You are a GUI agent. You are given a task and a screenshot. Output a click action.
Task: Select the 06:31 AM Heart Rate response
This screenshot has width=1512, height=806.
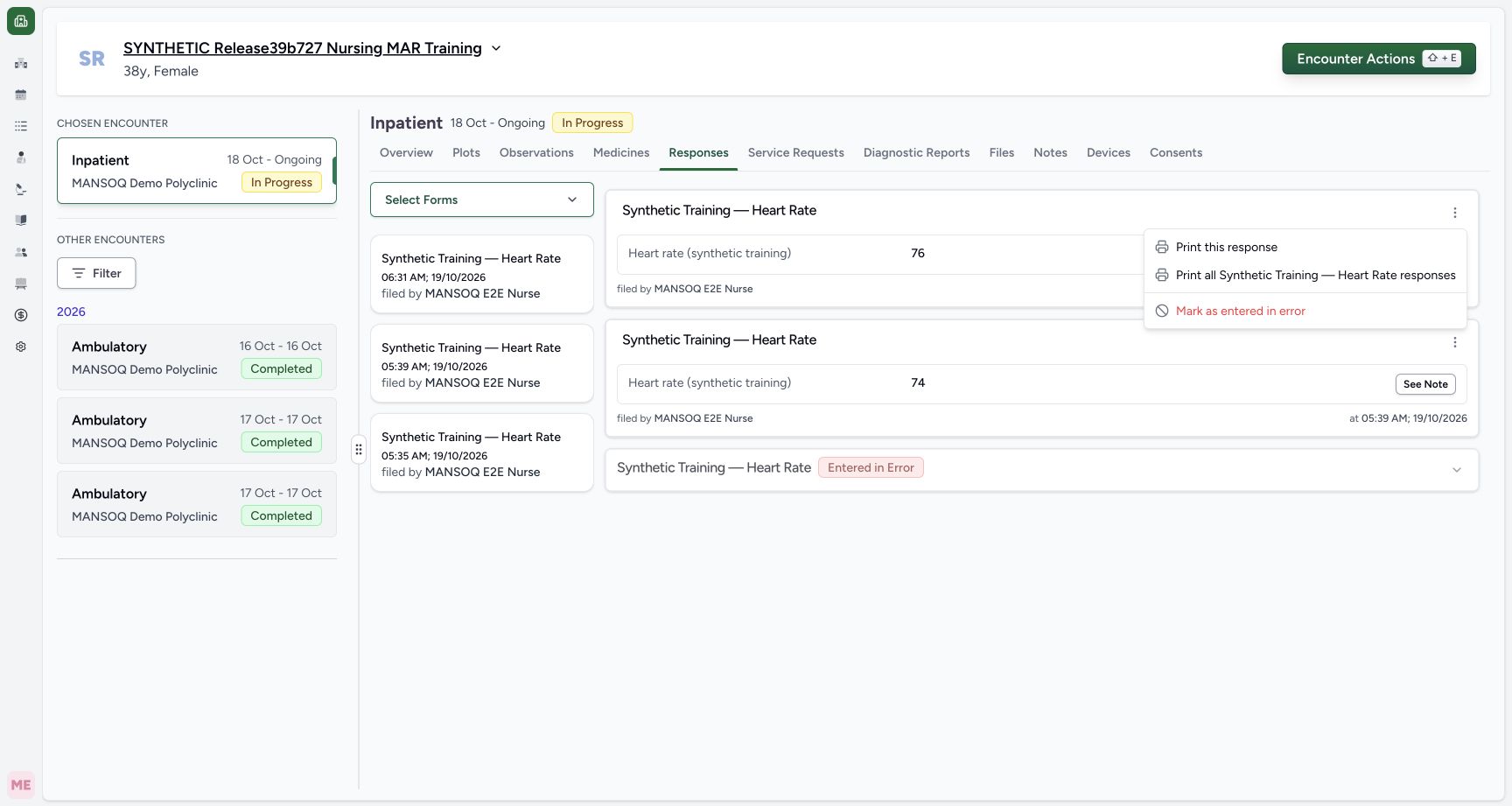click(482, 274)
